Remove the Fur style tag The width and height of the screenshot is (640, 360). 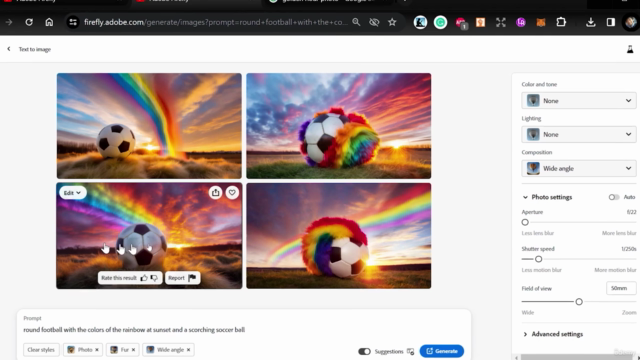(x=133, y=350)
